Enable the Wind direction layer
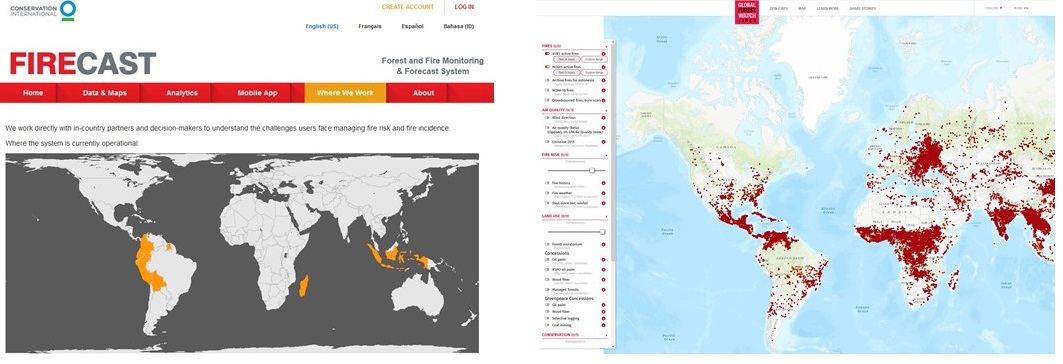Viewport: 1063px width, 364px height. click(x=547, y=117)
